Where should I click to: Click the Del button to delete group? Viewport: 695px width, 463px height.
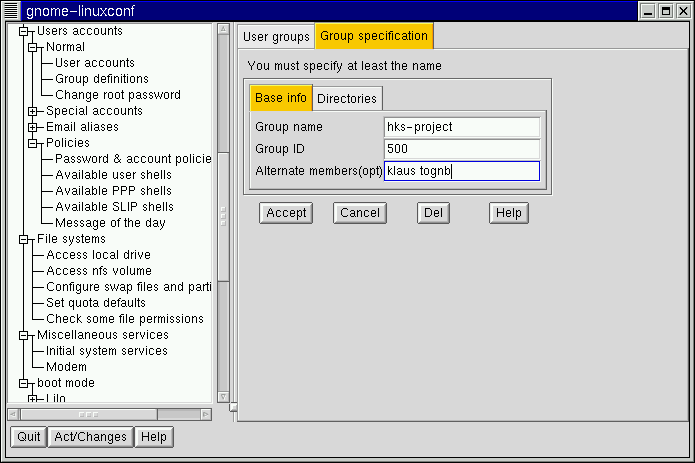coord(433,213)
